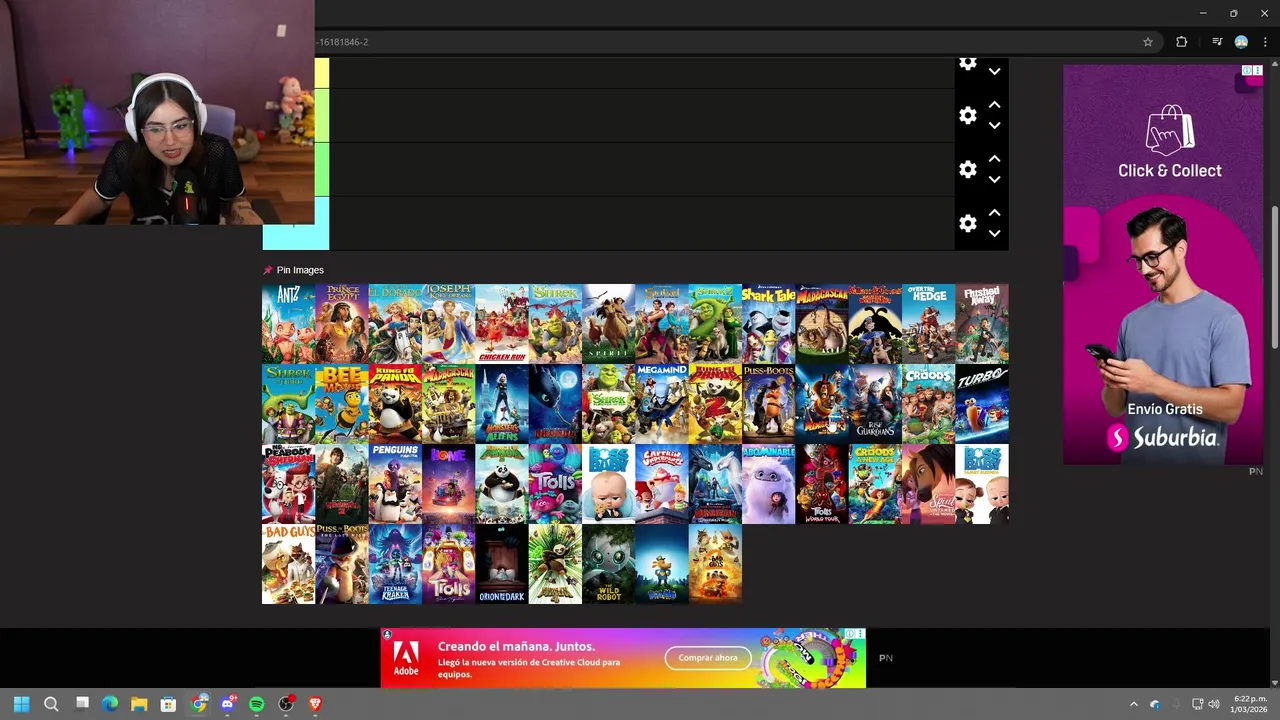
Task: Select the Penguins of Madagascar poster
Action: [395, 483]
